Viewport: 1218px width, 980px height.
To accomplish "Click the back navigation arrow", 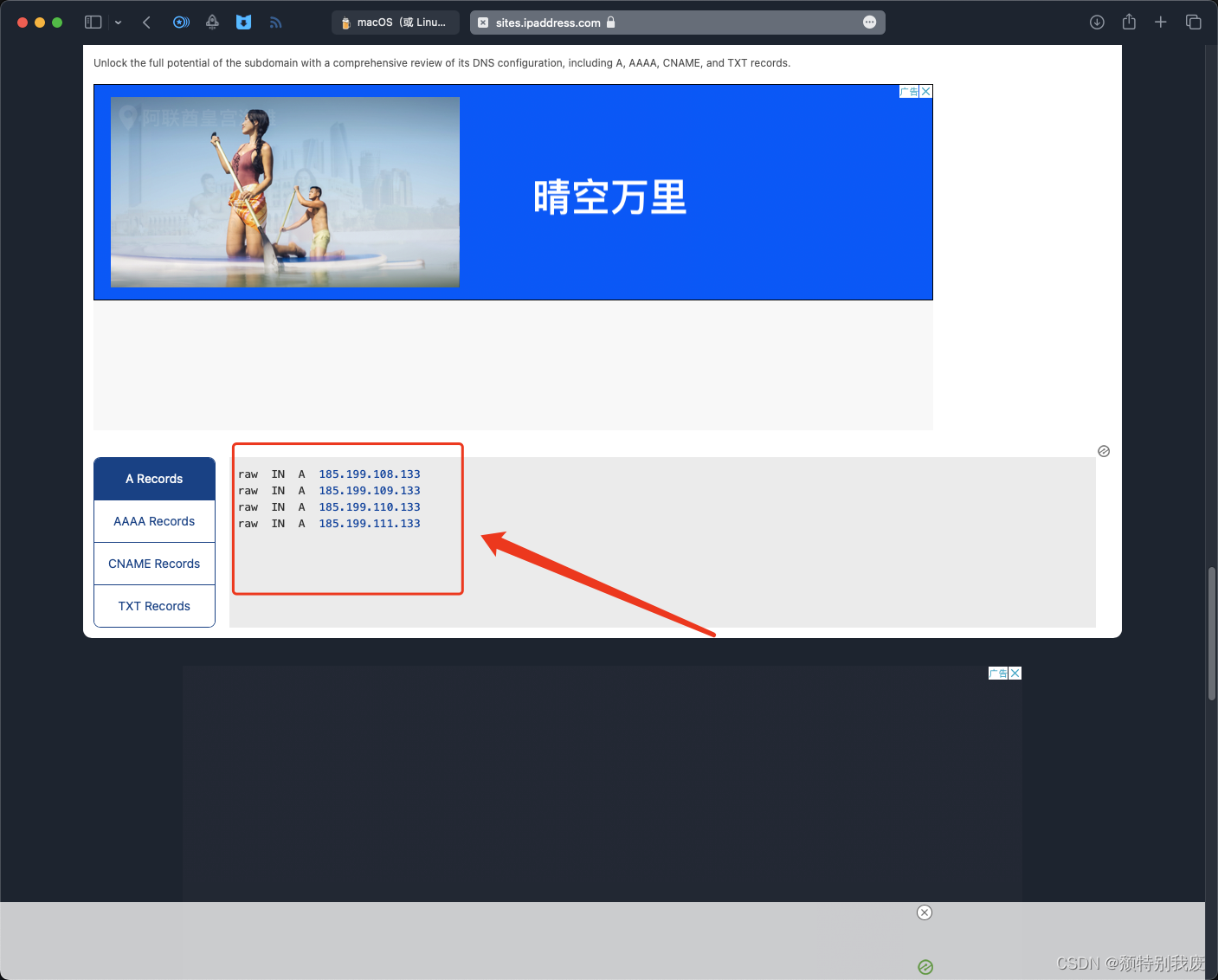I will pyautogui.click(x=147, y=22).
